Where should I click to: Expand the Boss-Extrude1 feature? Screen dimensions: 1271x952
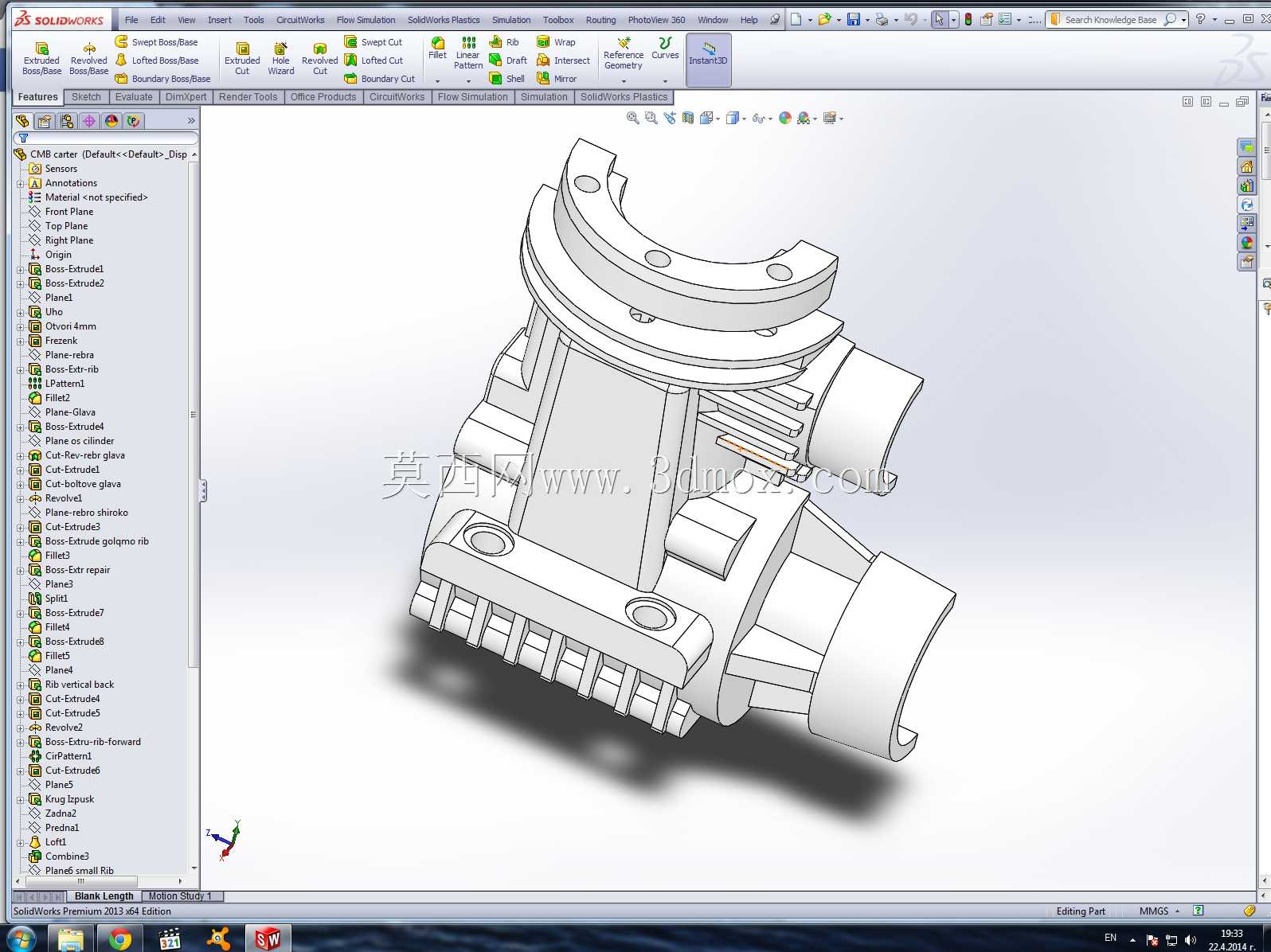(x=20, y=270)
